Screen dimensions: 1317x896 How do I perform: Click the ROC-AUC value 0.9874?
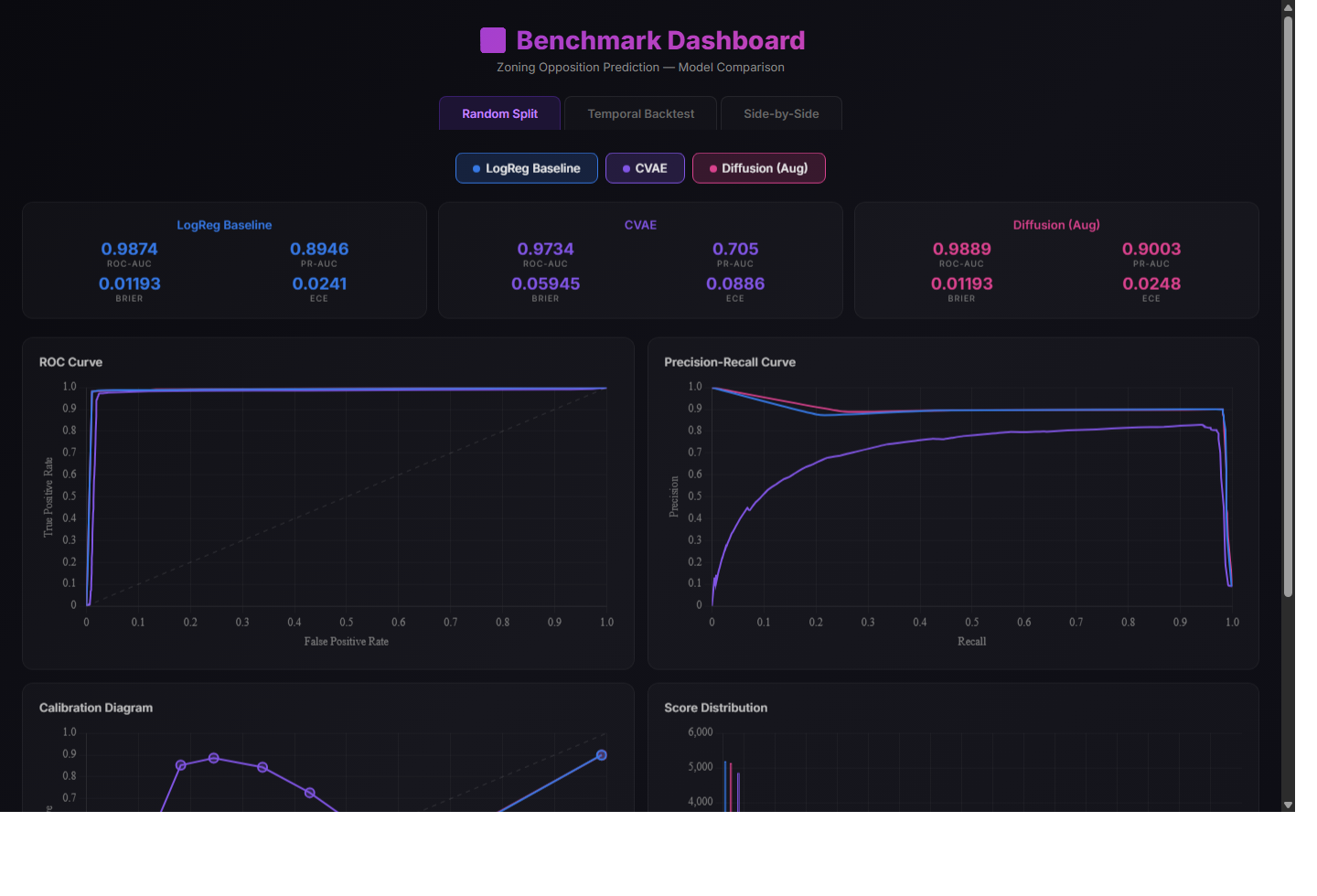[x=129, y=248]
